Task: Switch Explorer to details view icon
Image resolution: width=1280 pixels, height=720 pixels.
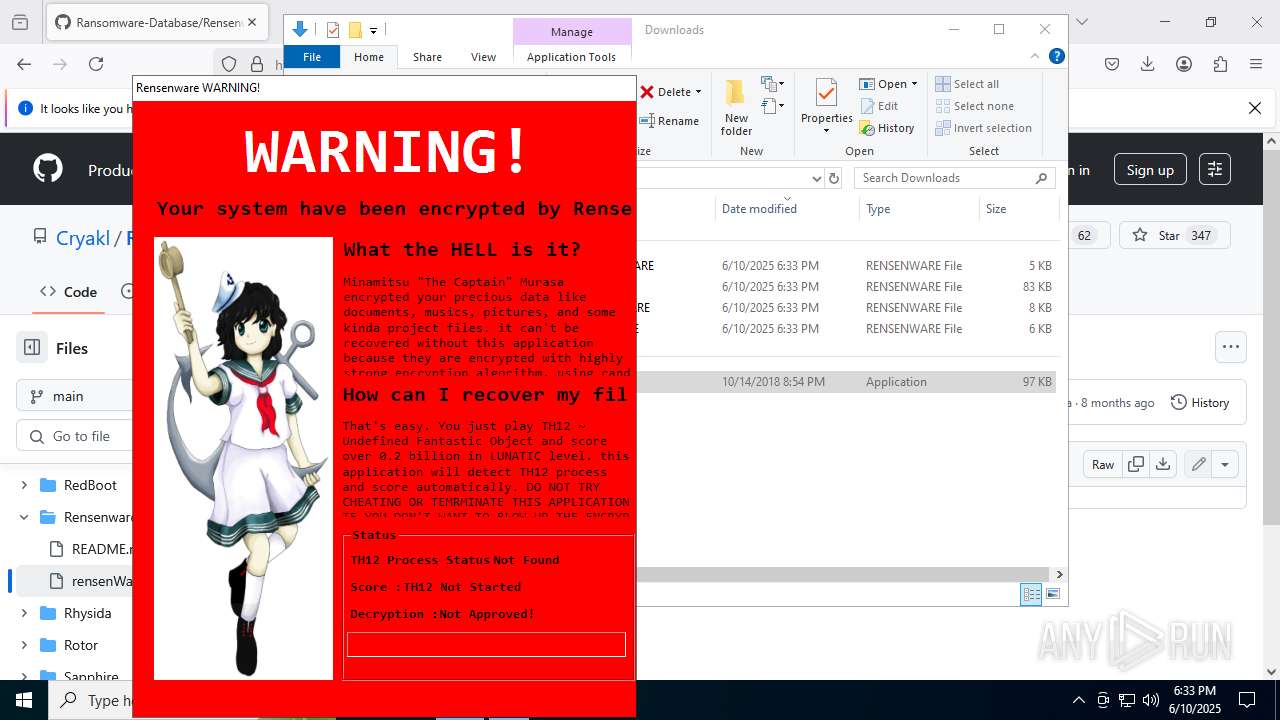Action: 1031,594
